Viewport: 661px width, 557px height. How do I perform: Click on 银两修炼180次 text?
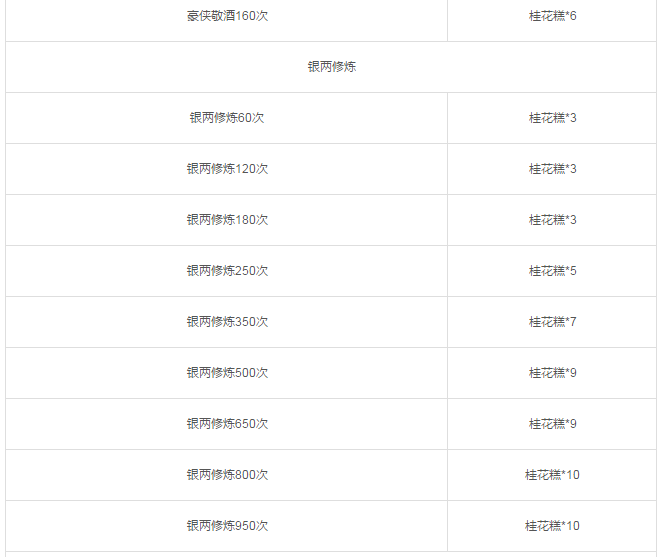coord(227,220)
